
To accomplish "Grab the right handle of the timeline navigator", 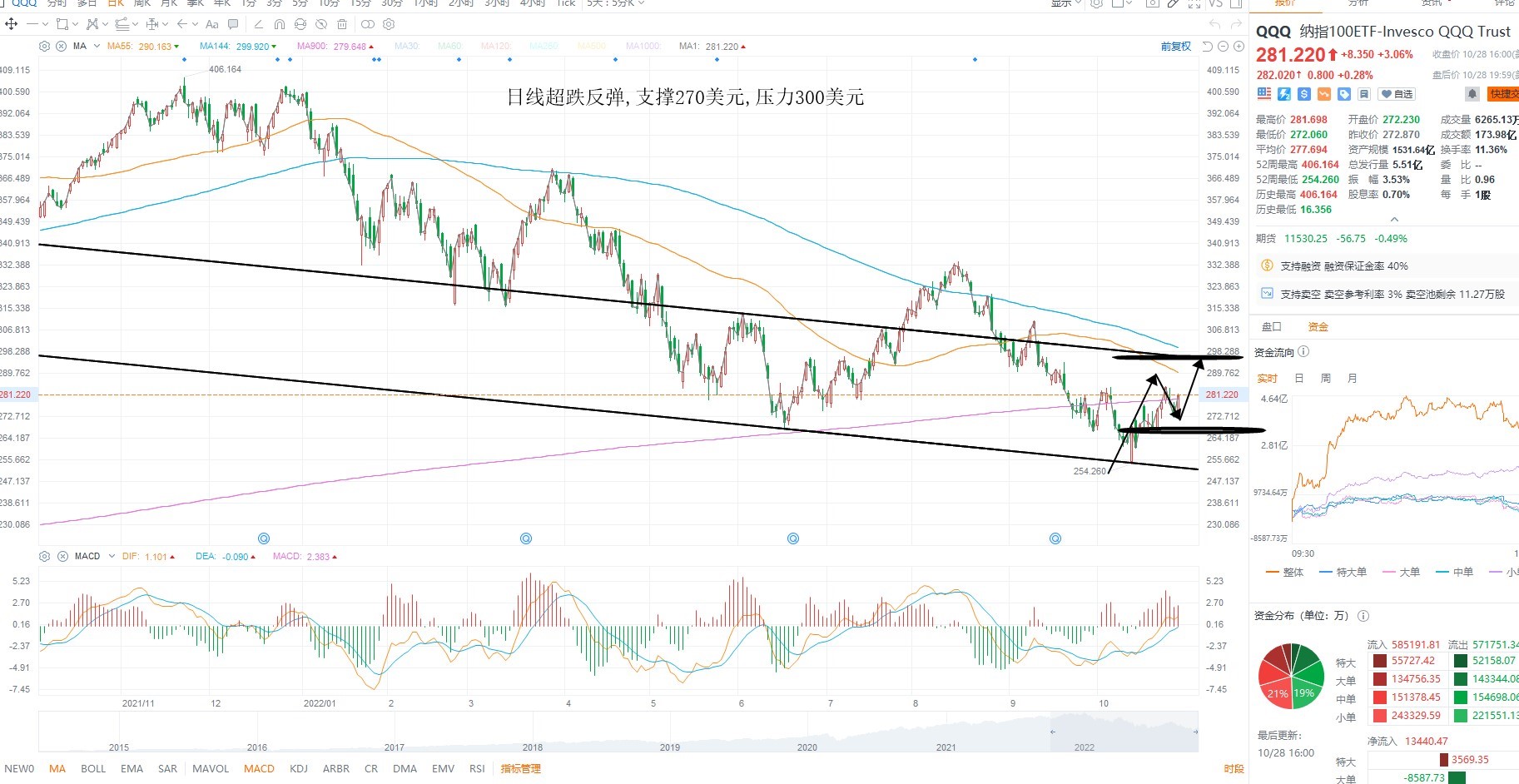I will [1195, 732].
